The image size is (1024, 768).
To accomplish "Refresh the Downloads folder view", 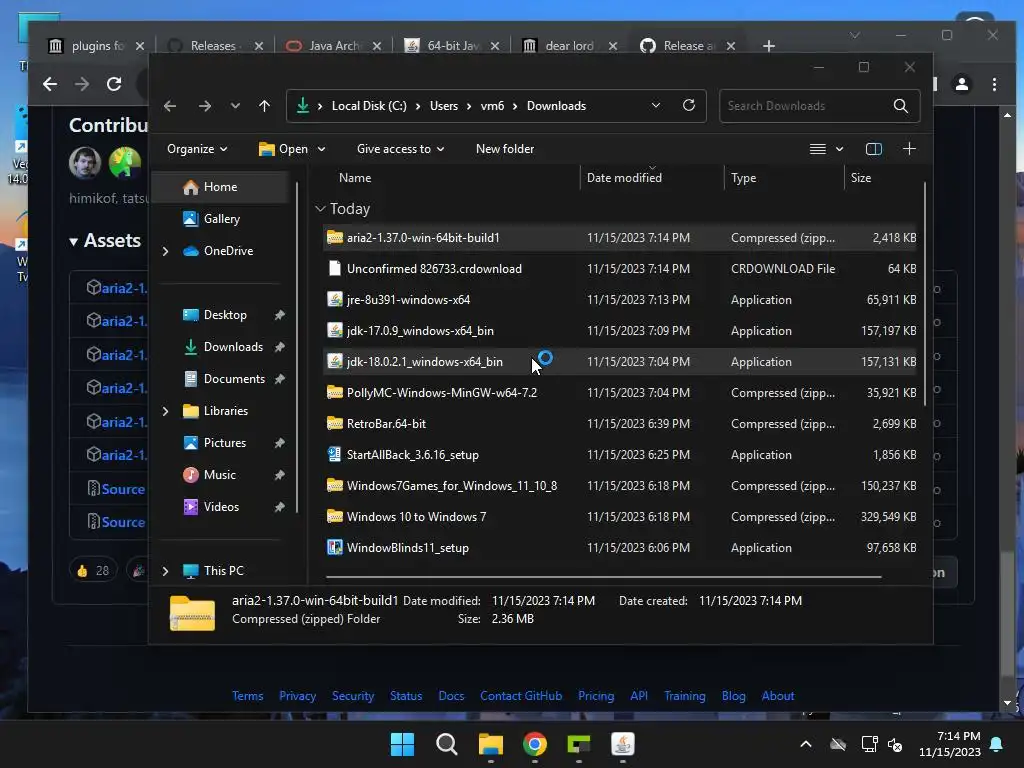I will click(x=688, y=105).
